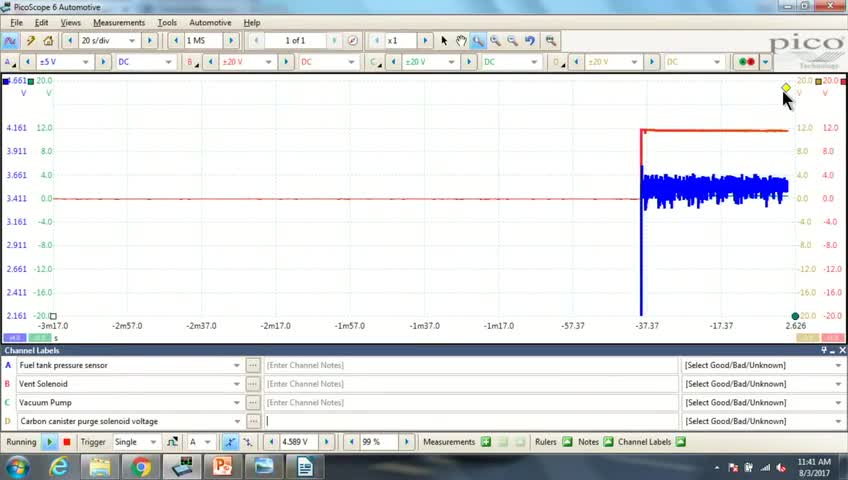
Task: Toggle the Rulers legend button
Action: coord(567,442)
